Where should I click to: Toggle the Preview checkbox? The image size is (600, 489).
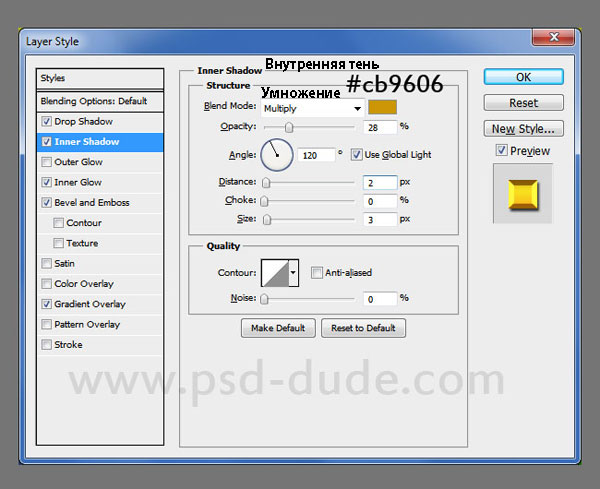coord(501,150)
